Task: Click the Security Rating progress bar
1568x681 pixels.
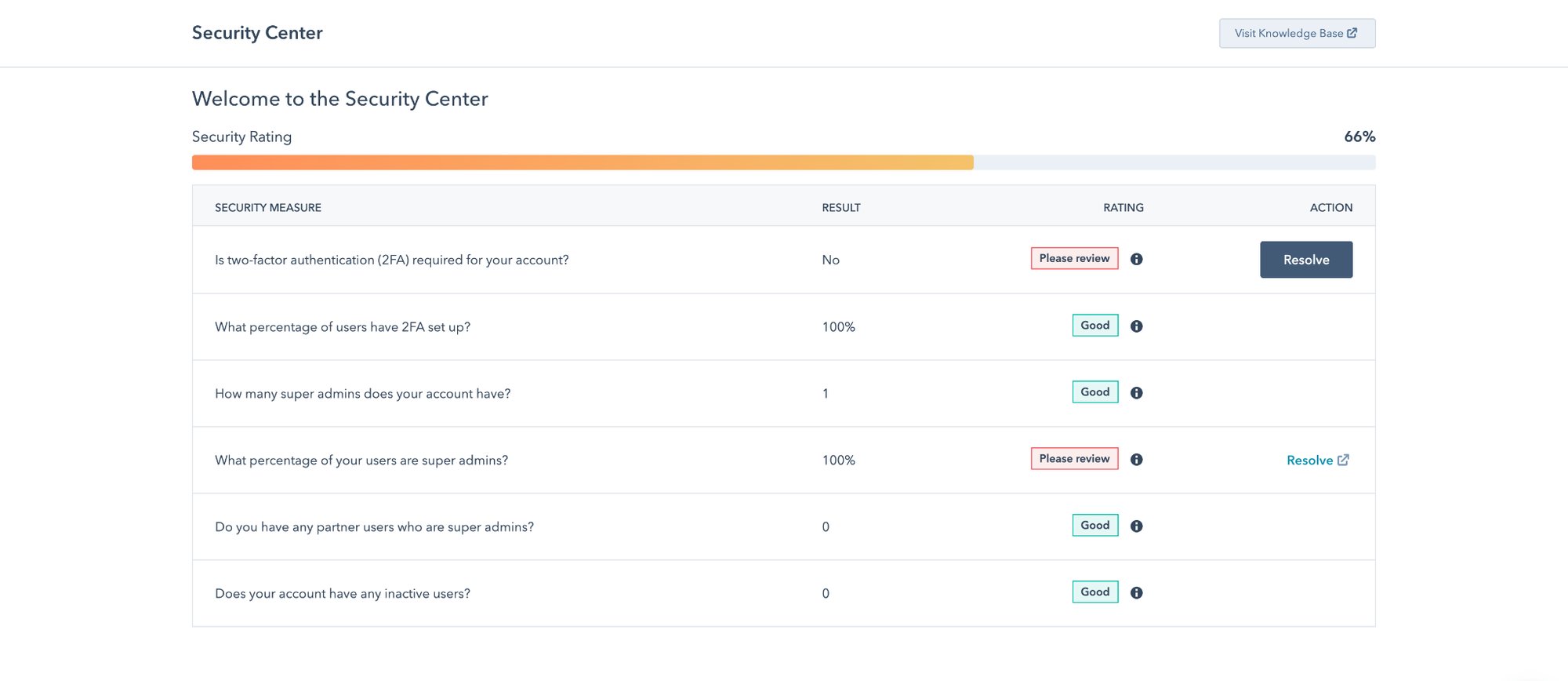Action: [783, 162]
